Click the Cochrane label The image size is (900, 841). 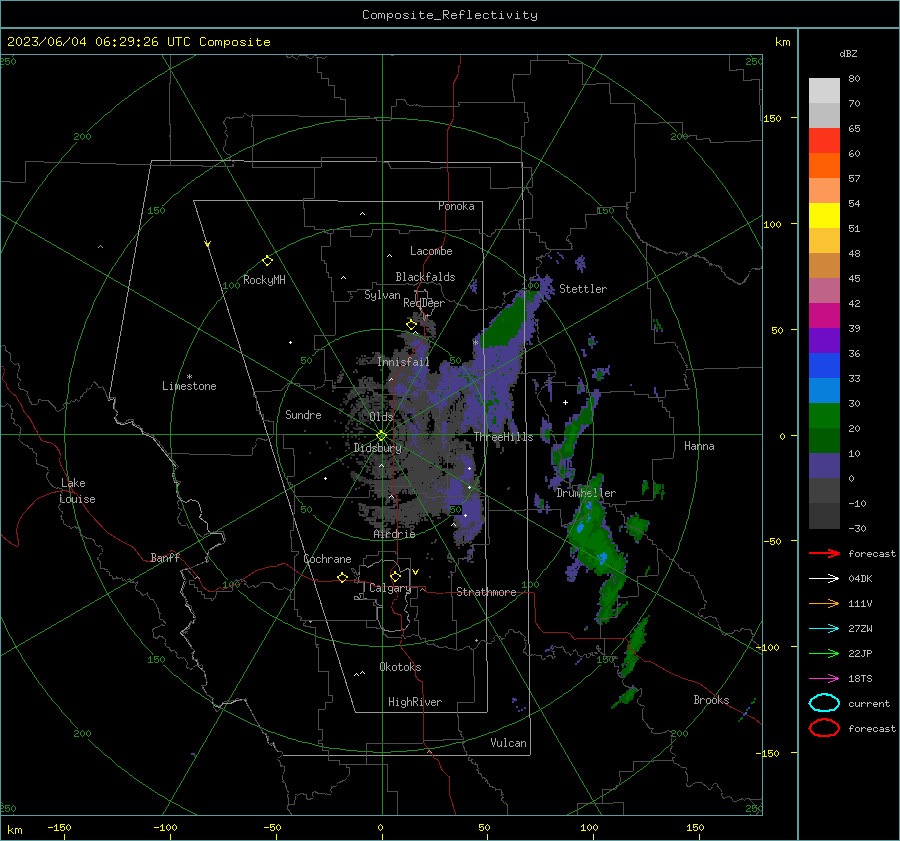[327, 559]
